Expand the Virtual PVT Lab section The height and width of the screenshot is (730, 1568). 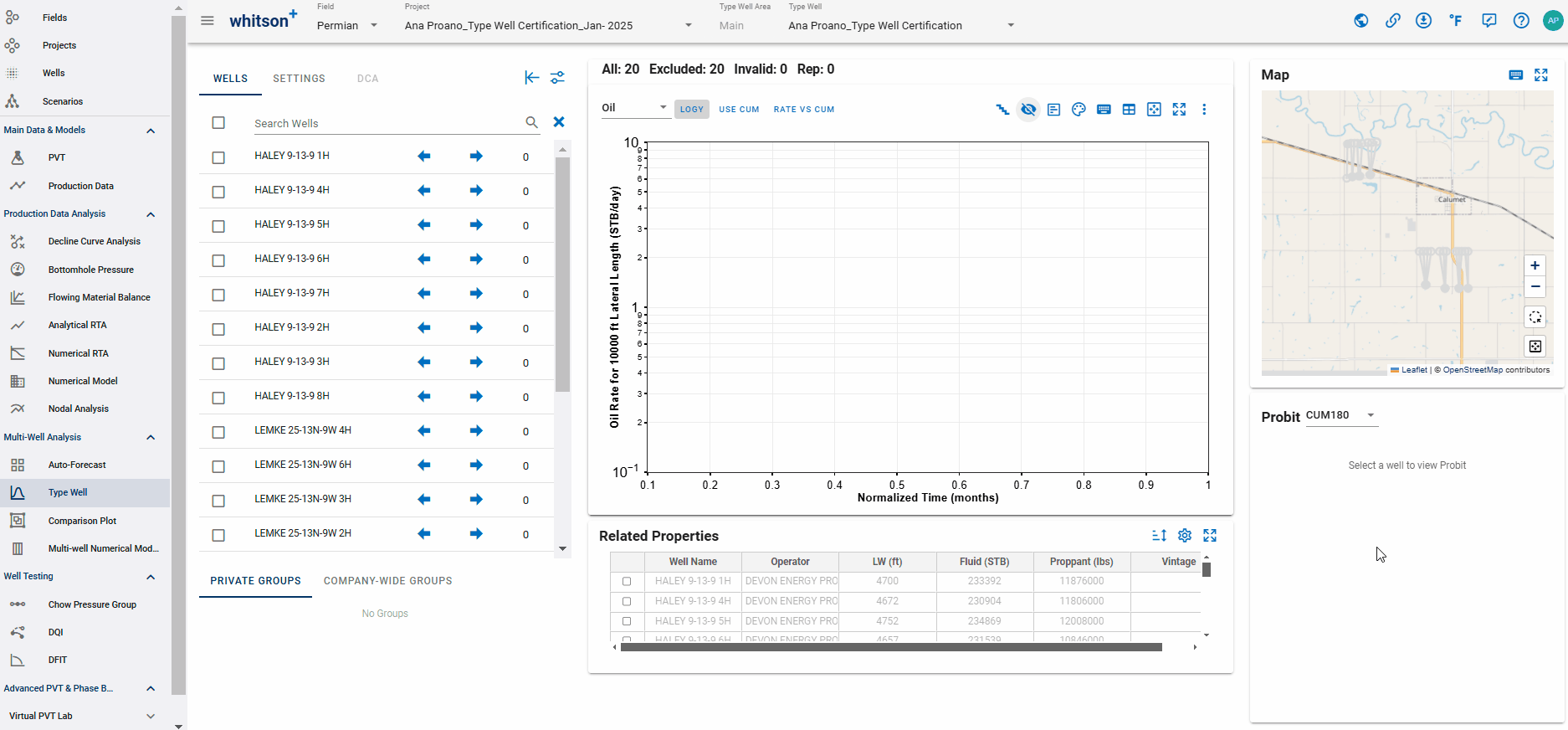click(x=151, y=716)
